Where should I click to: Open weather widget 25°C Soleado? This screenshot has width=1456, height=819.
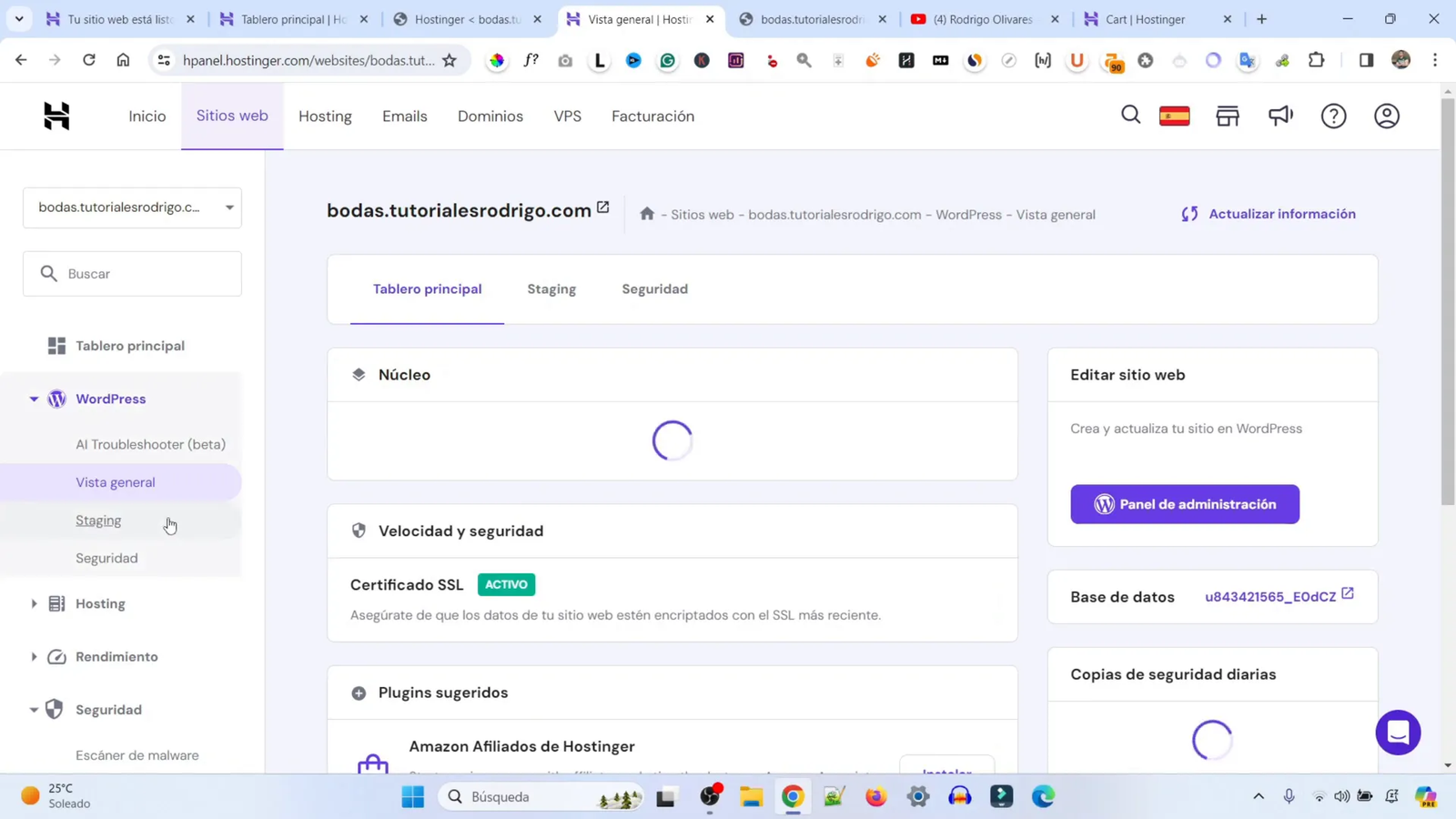pyautogui.click(x=56, y=796)
